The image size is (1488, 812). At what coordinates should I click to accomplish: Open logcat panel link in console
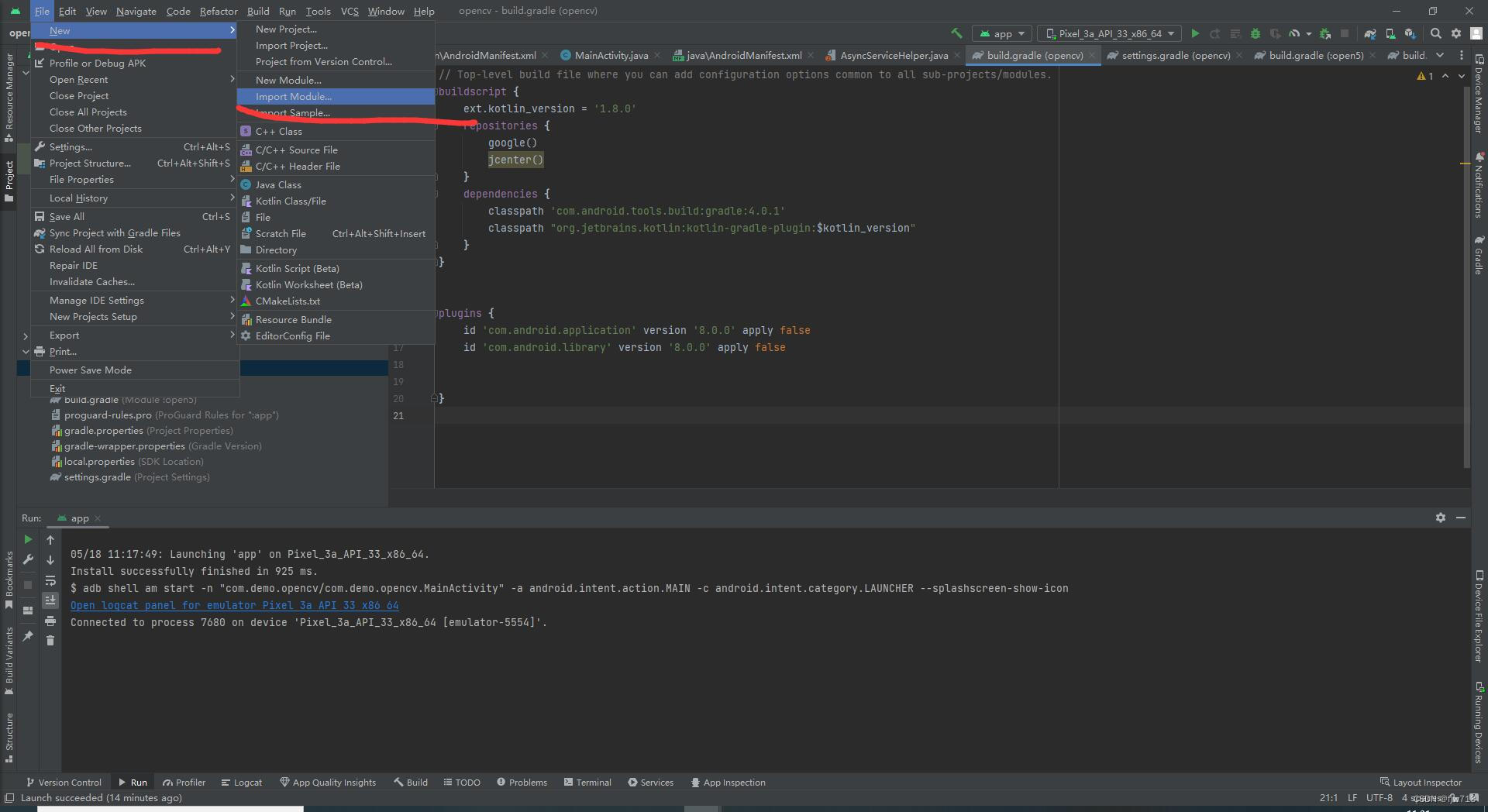234,605
